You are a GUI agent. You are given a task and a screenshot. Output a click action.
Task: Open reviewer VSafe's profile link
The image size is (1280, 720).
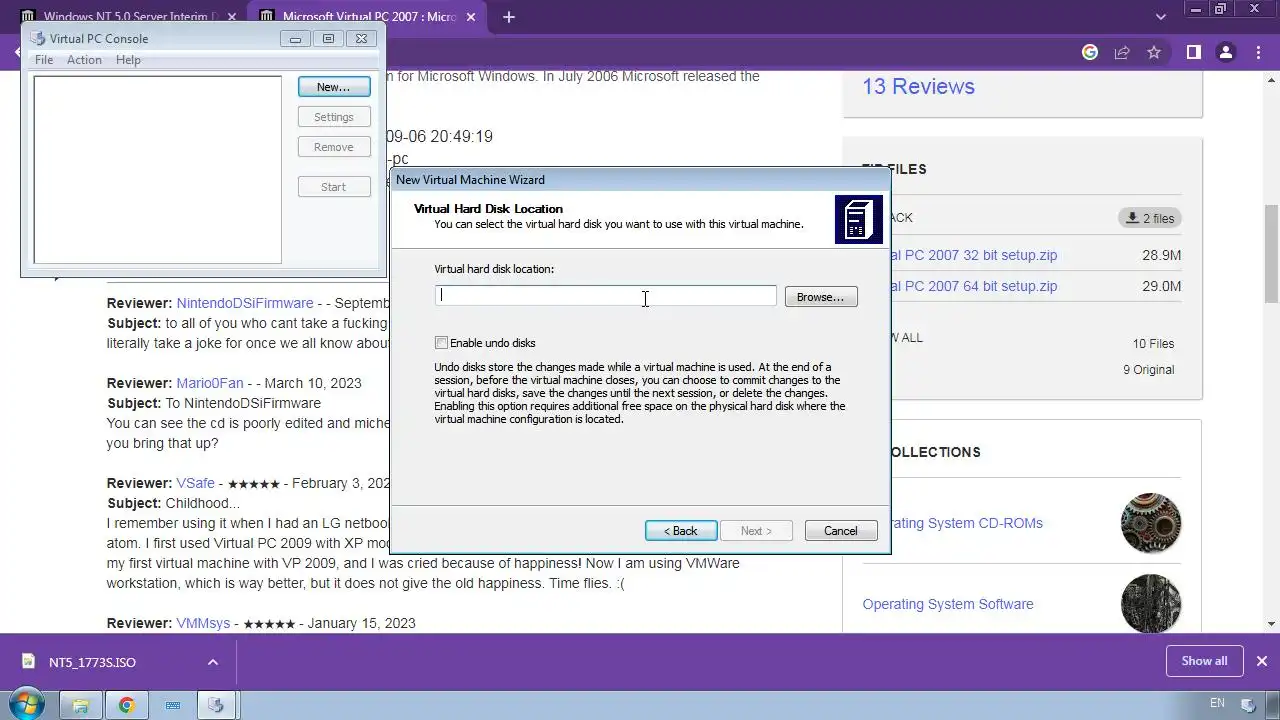(196, 483)
